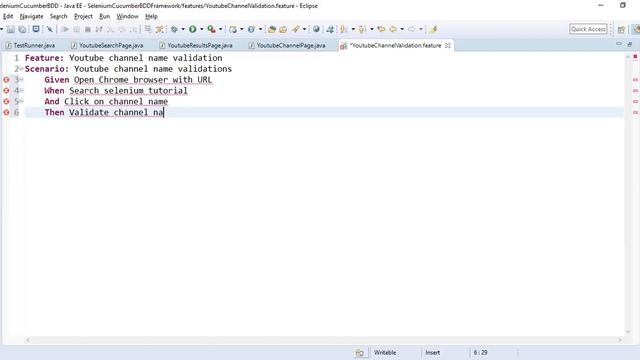Click the Open Type icon

coord(272,29)
